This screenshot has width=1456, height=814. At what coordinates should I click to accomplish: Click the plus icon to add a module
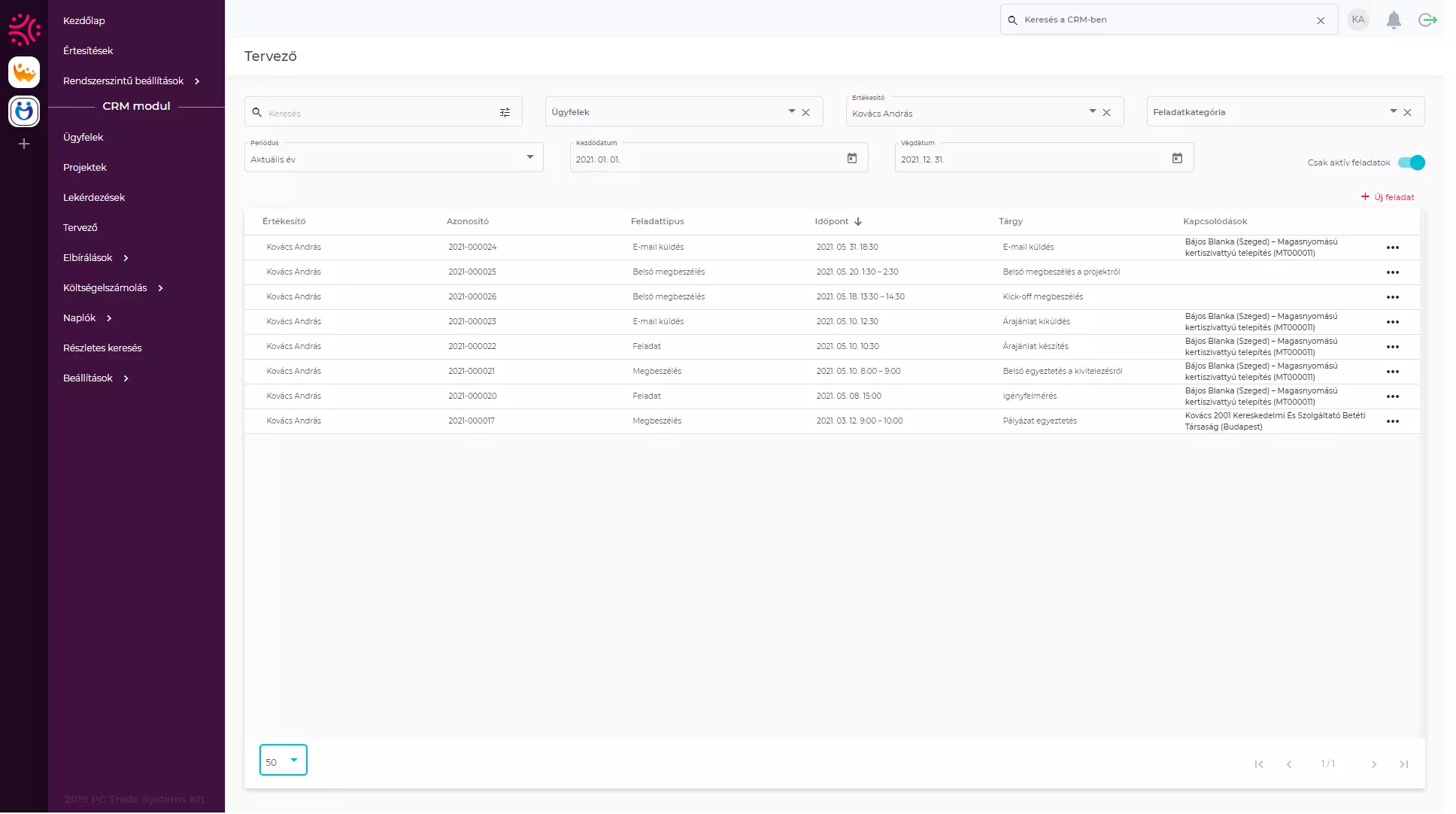(24, 144)
